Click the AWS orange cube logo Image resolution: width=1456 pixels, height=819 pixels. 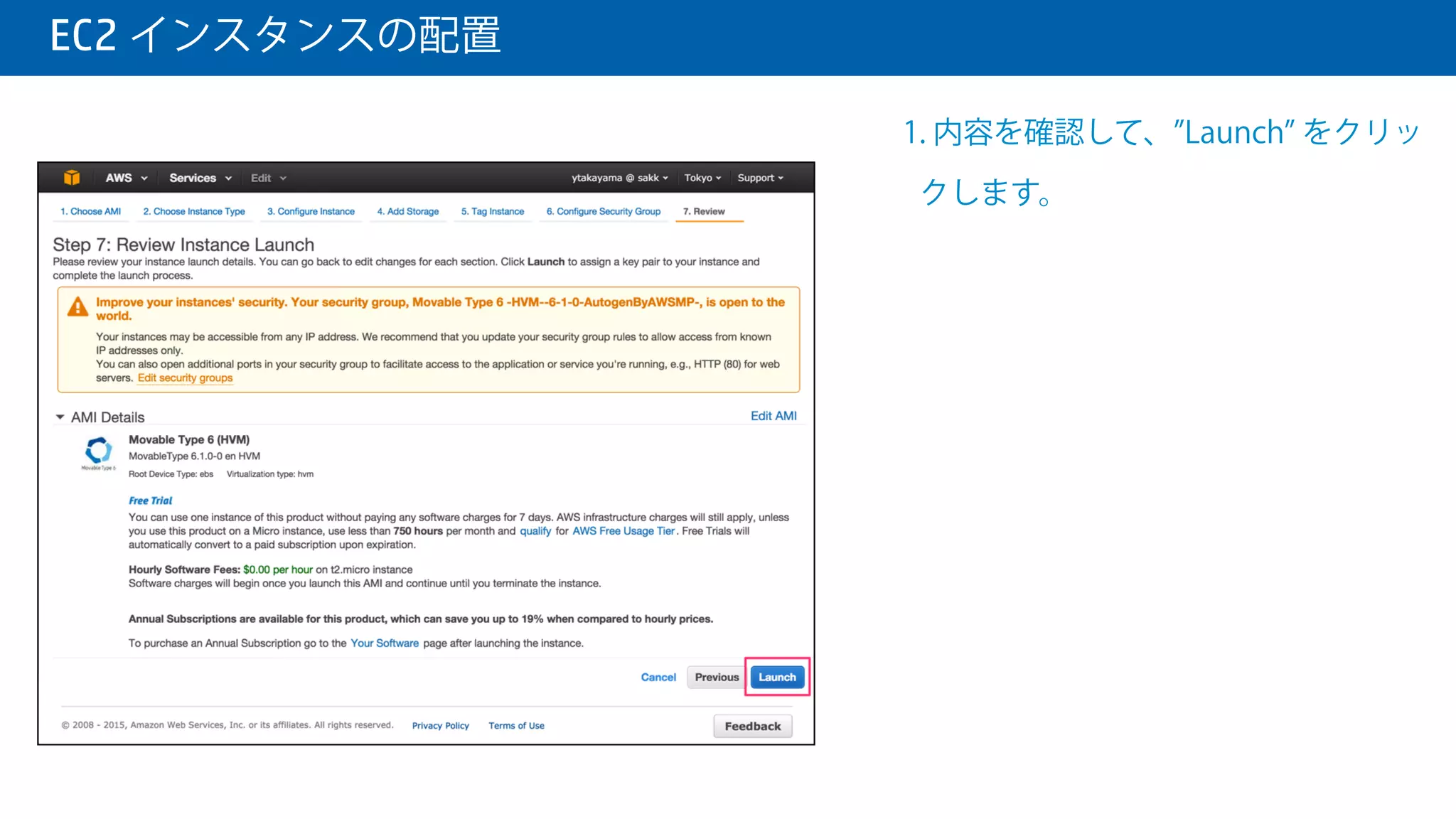72,178
